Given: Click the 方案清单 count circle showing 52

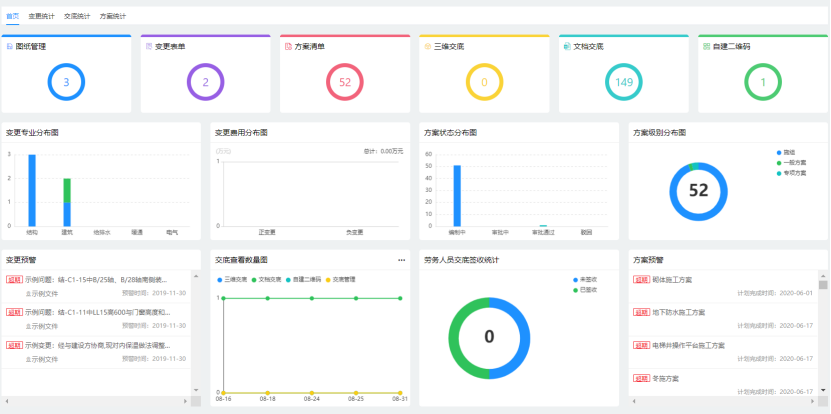Looking at the screenshot, I should tap(345, 82).
